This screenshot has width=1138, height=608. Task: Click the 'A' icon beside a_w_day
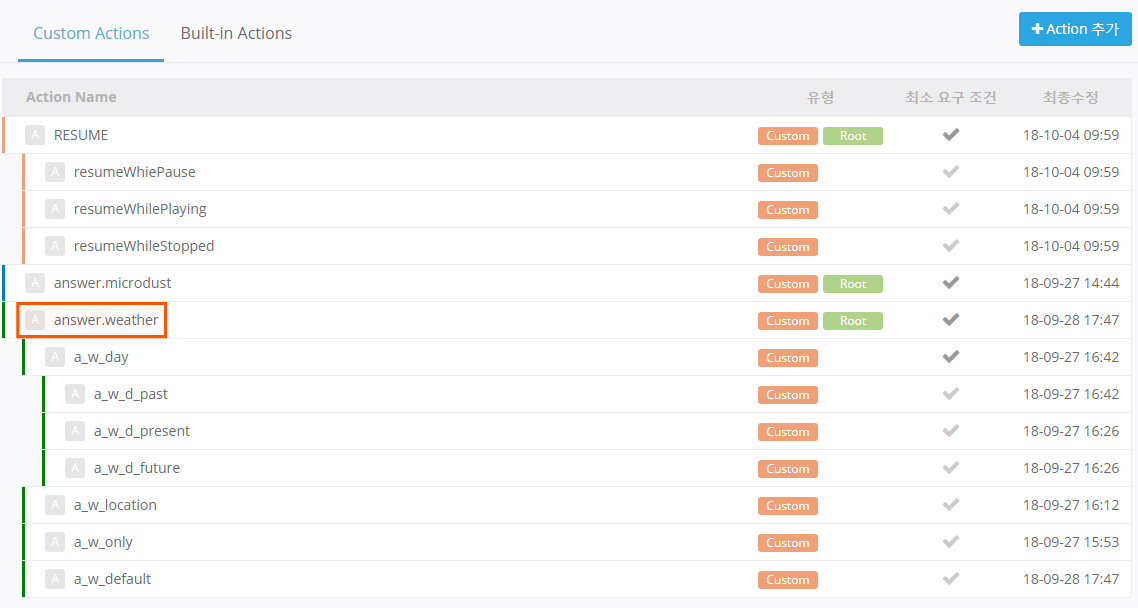coord(55,357)
